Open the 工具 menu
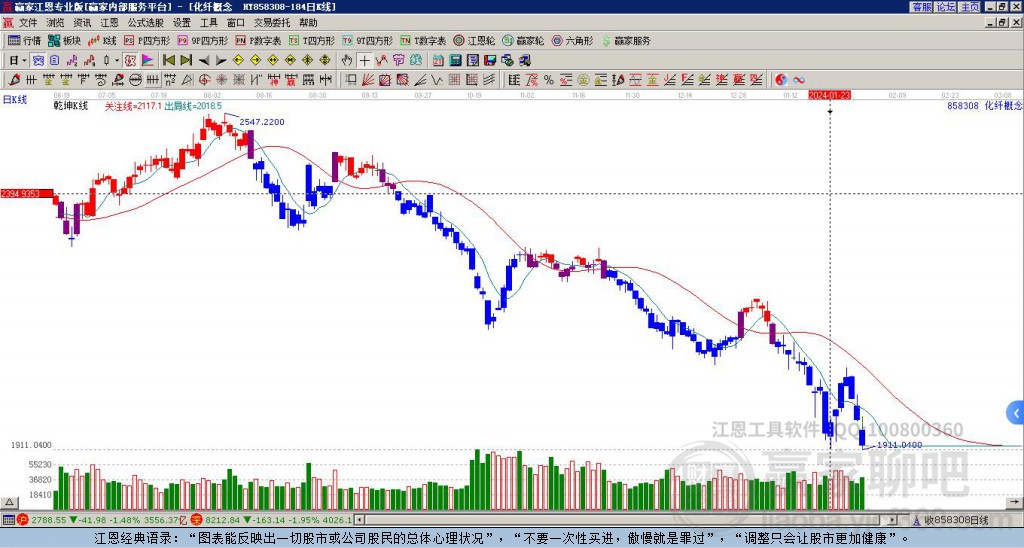This screenshot has height=548, width=1024. click(x=208, y=23)
